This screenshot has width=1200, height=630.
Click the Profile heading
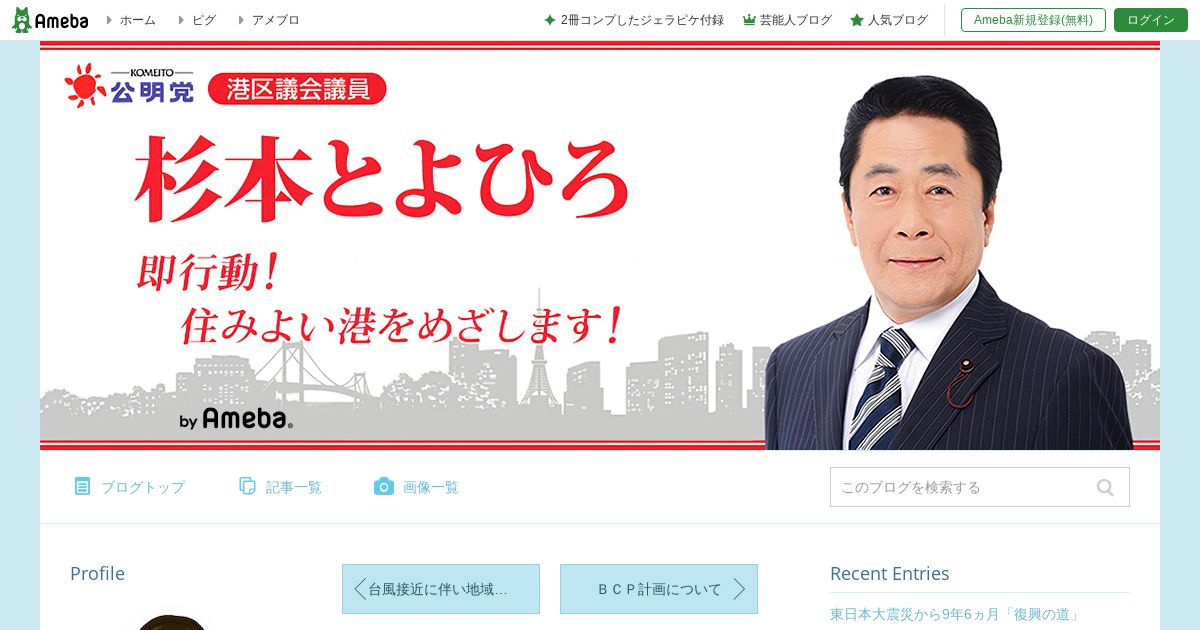click(x=97, y=573)
